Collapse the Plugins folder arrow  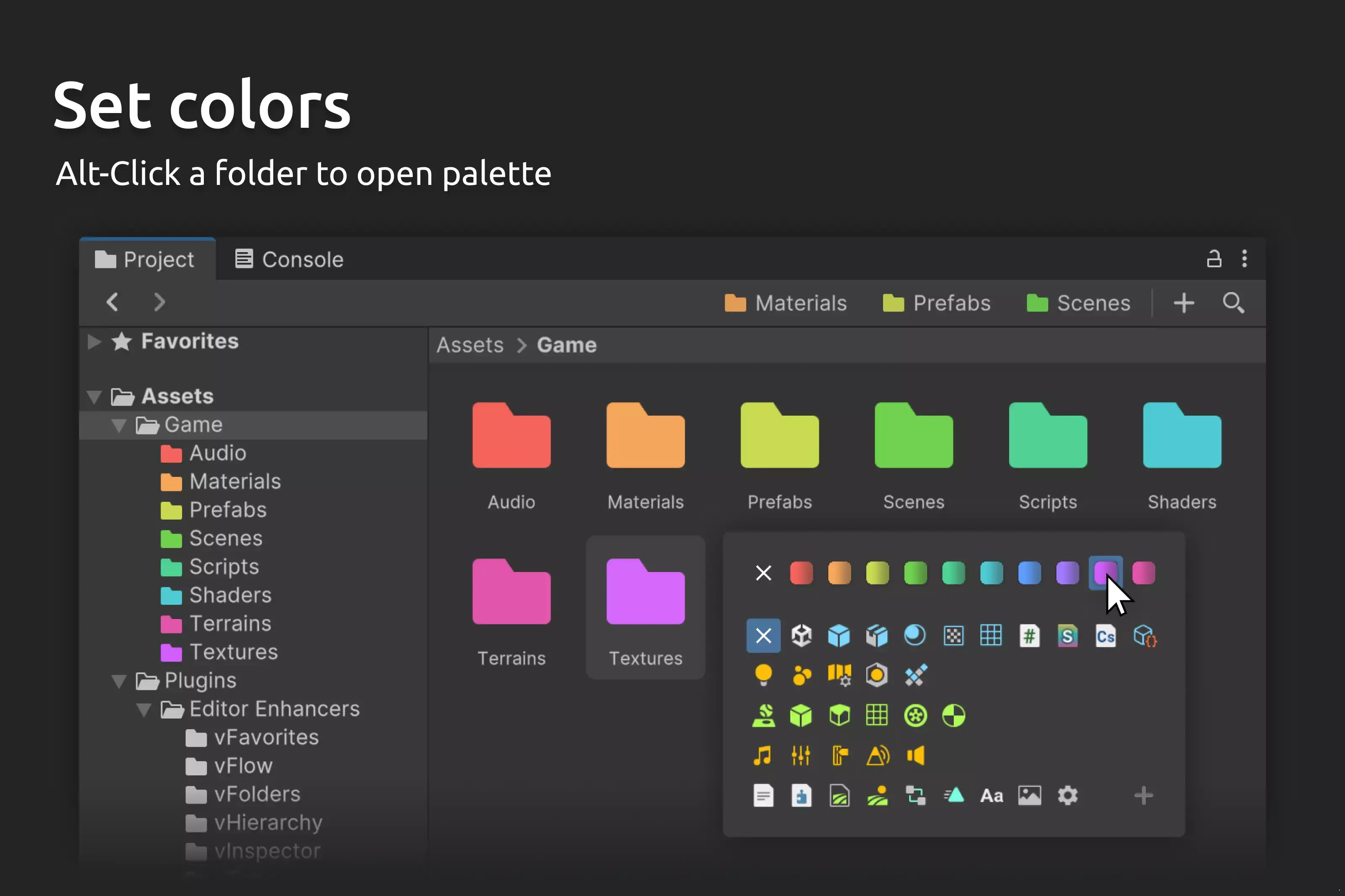point(119,680)
